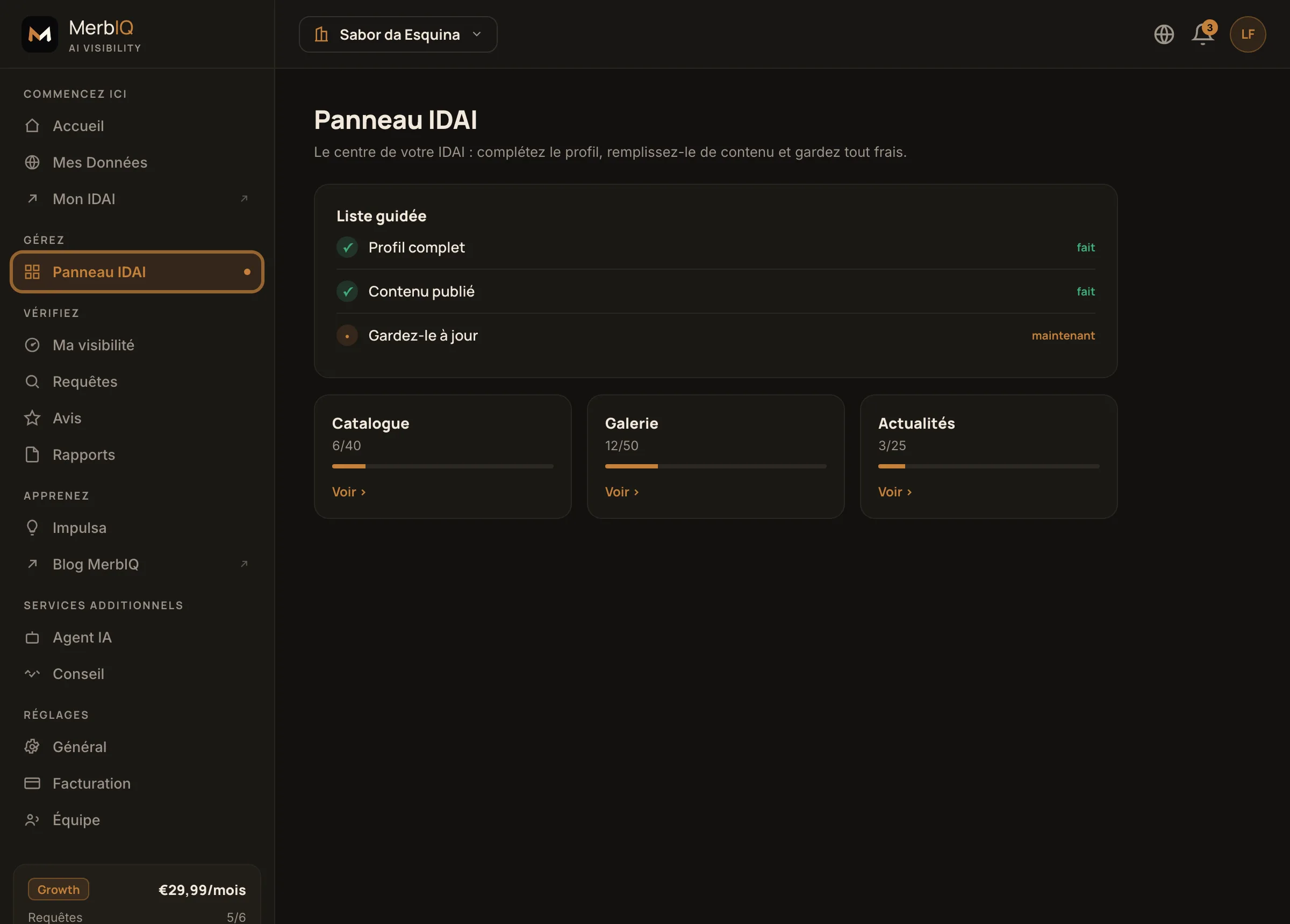
Task: Select Panneau IDAI in the sidebar
Action: click(137, 272)
